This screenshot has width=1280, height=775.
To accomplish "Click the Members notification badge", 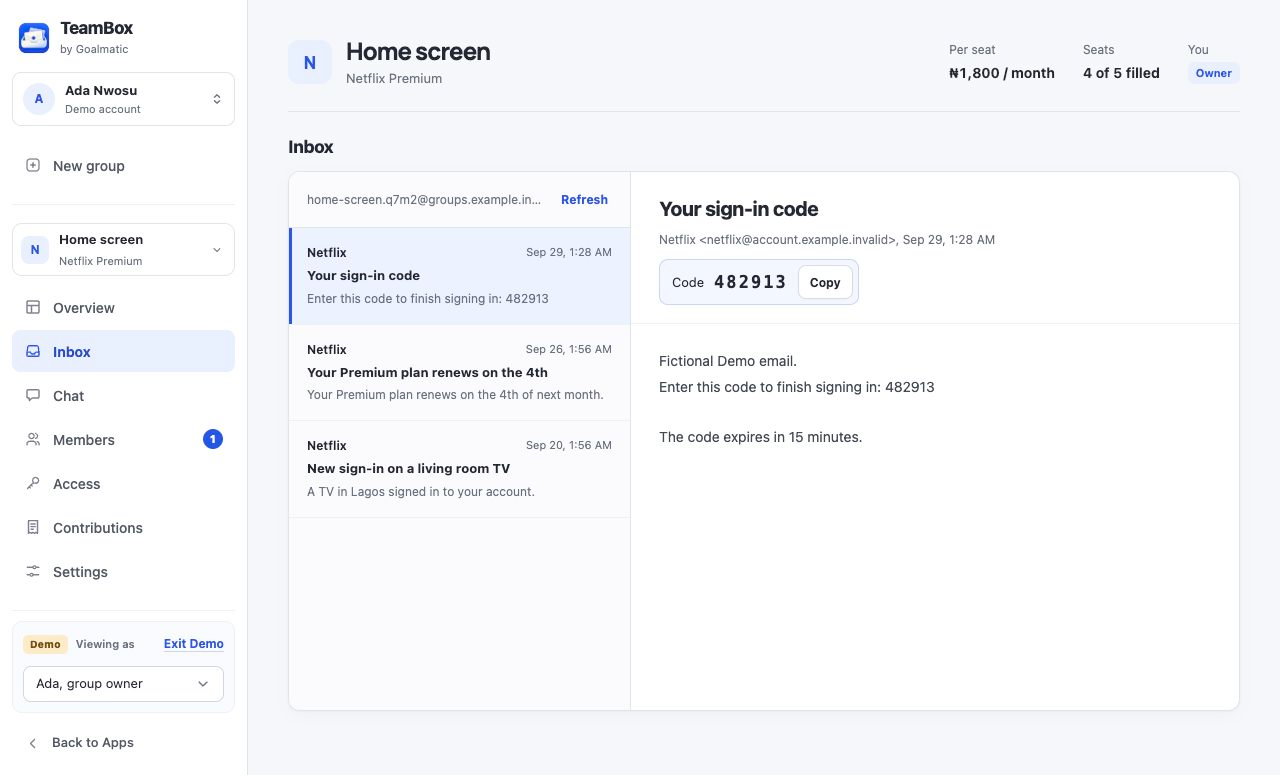I will click(213, 439).
